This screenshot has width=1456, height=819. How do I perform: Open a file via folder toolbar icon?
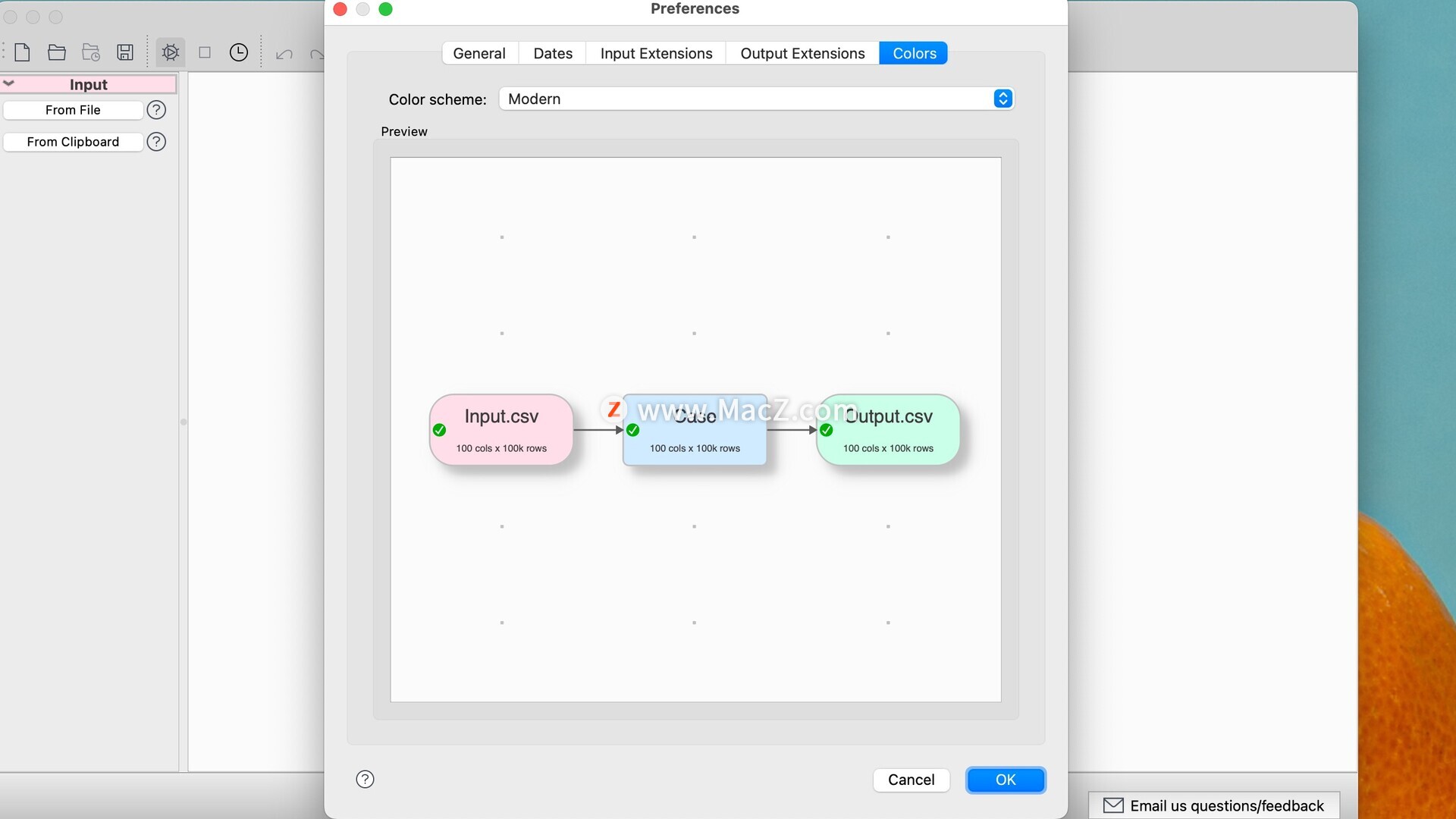pyautogui.click(x=57, y=52)
